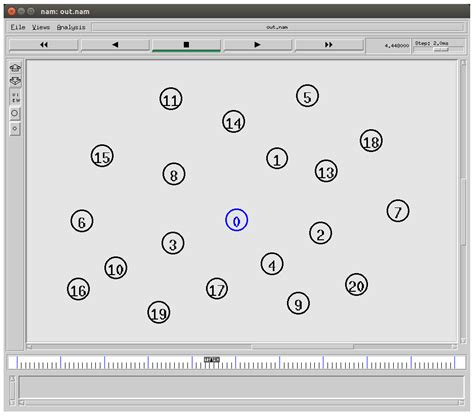Select node 14 in the network view
The height and width of the screenshot is (416, 474).
click(x=233, y=122)
